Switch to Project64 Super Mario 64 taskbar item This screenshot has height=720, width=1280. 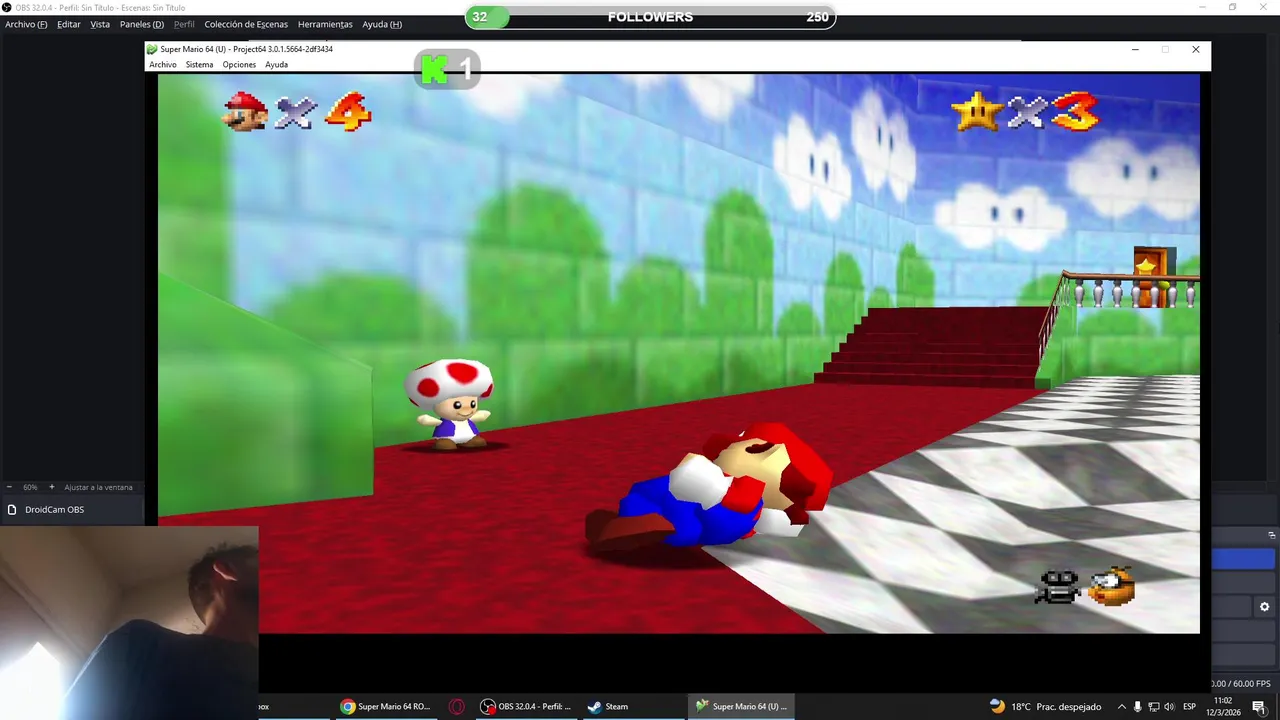coord(741,706)
